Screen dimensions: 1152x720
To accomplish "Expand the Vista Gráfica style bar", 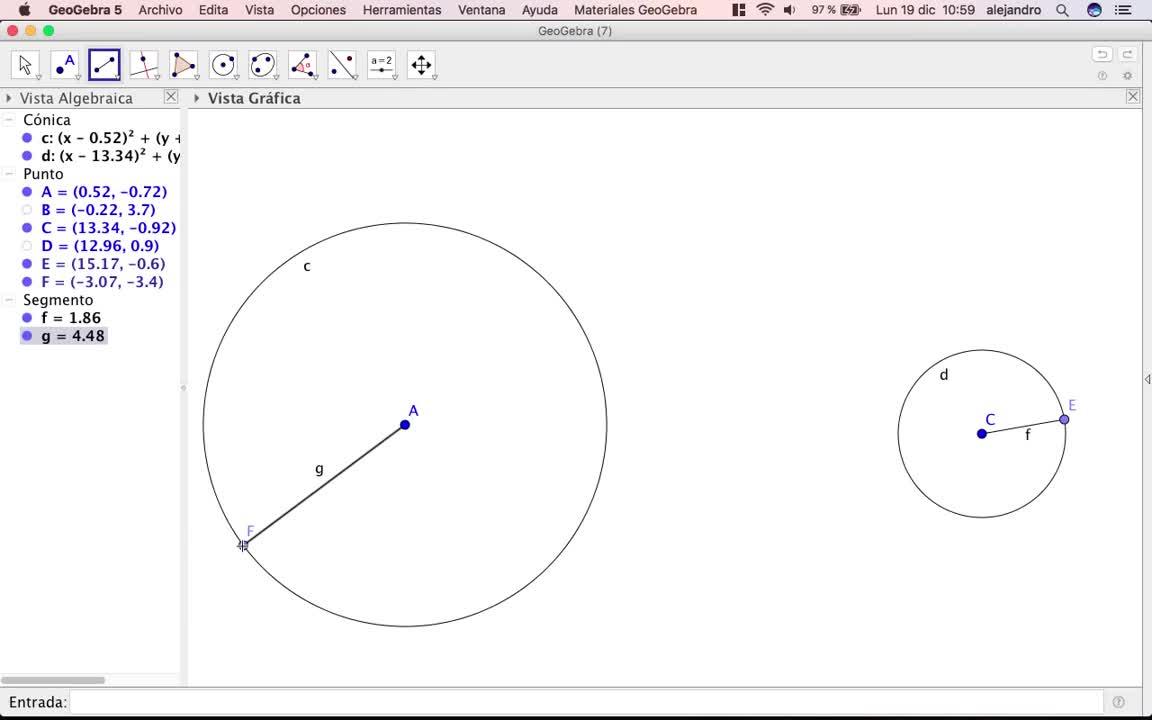I will (197, 98).
